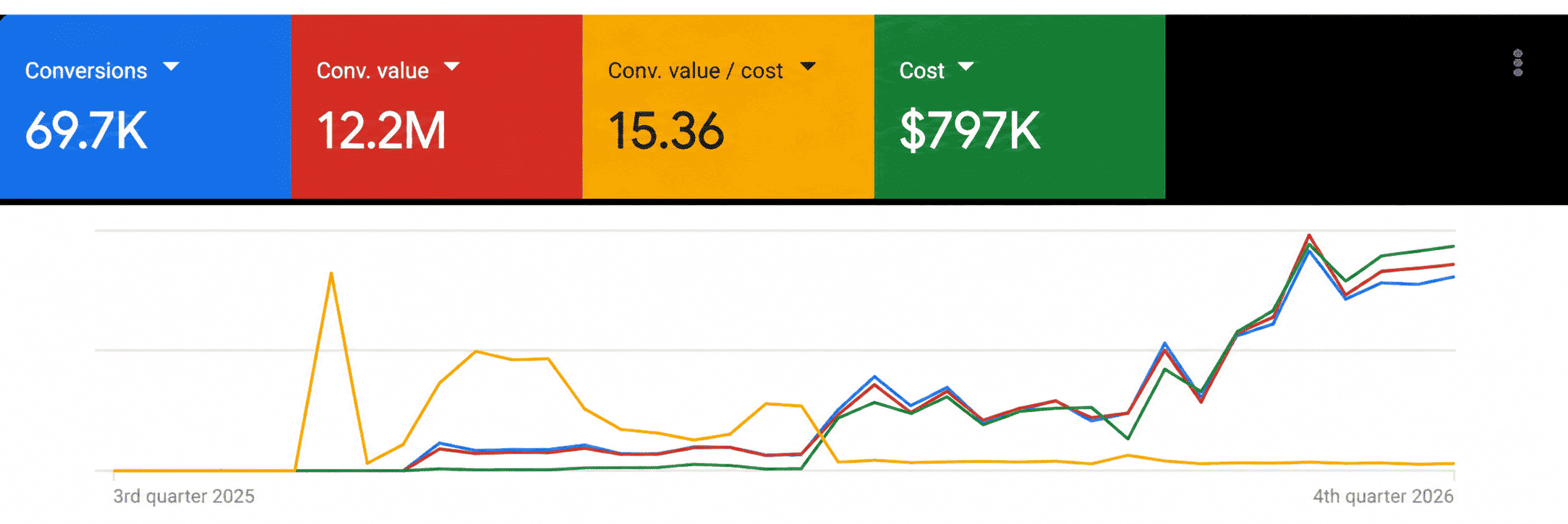Image resolution: width=1568 pixels, height=524 pixels.
Task: Click the 3rd quarter 2025 axis label
Action: (x=184, y=496)
